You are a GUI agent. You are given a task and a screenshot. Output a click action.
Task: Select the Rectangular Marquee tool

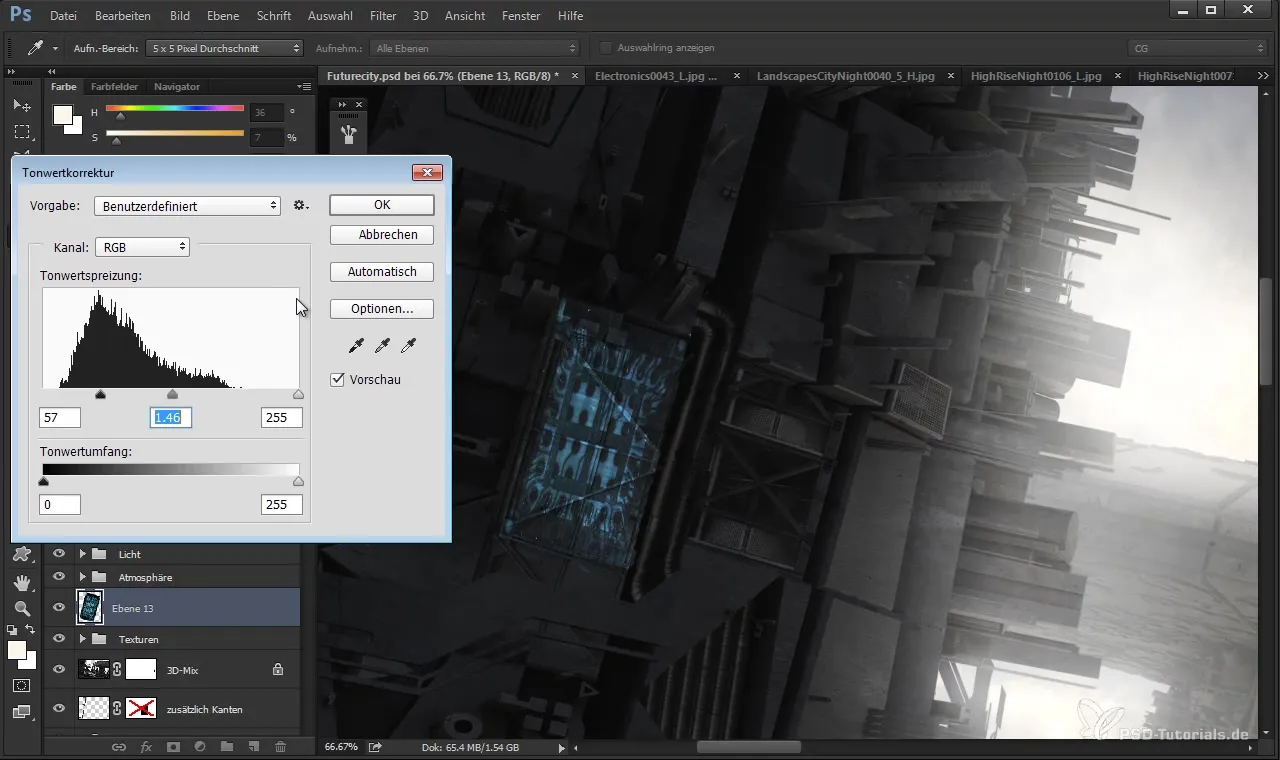[x=21, y=132]
